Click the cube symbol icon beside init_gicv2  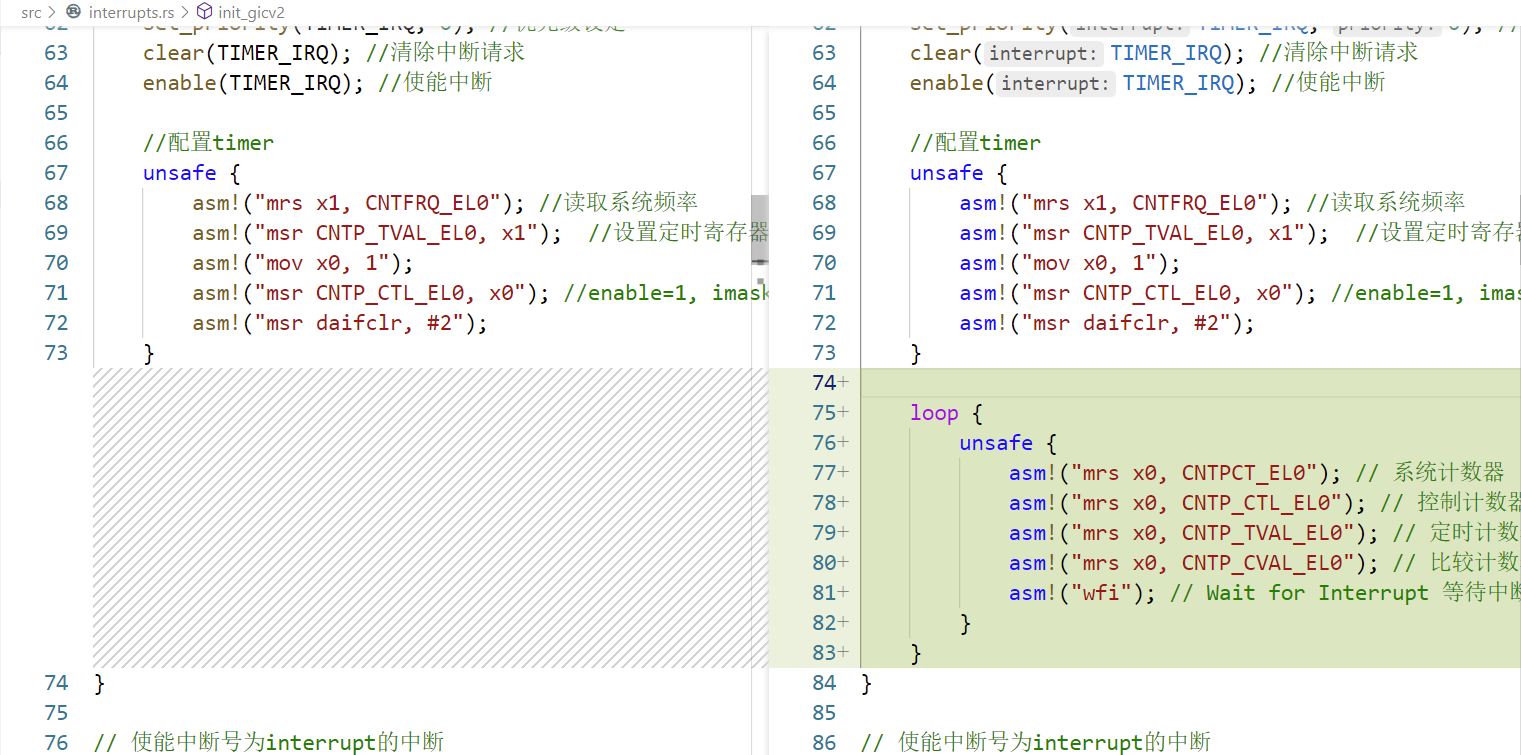coord(204,12)
